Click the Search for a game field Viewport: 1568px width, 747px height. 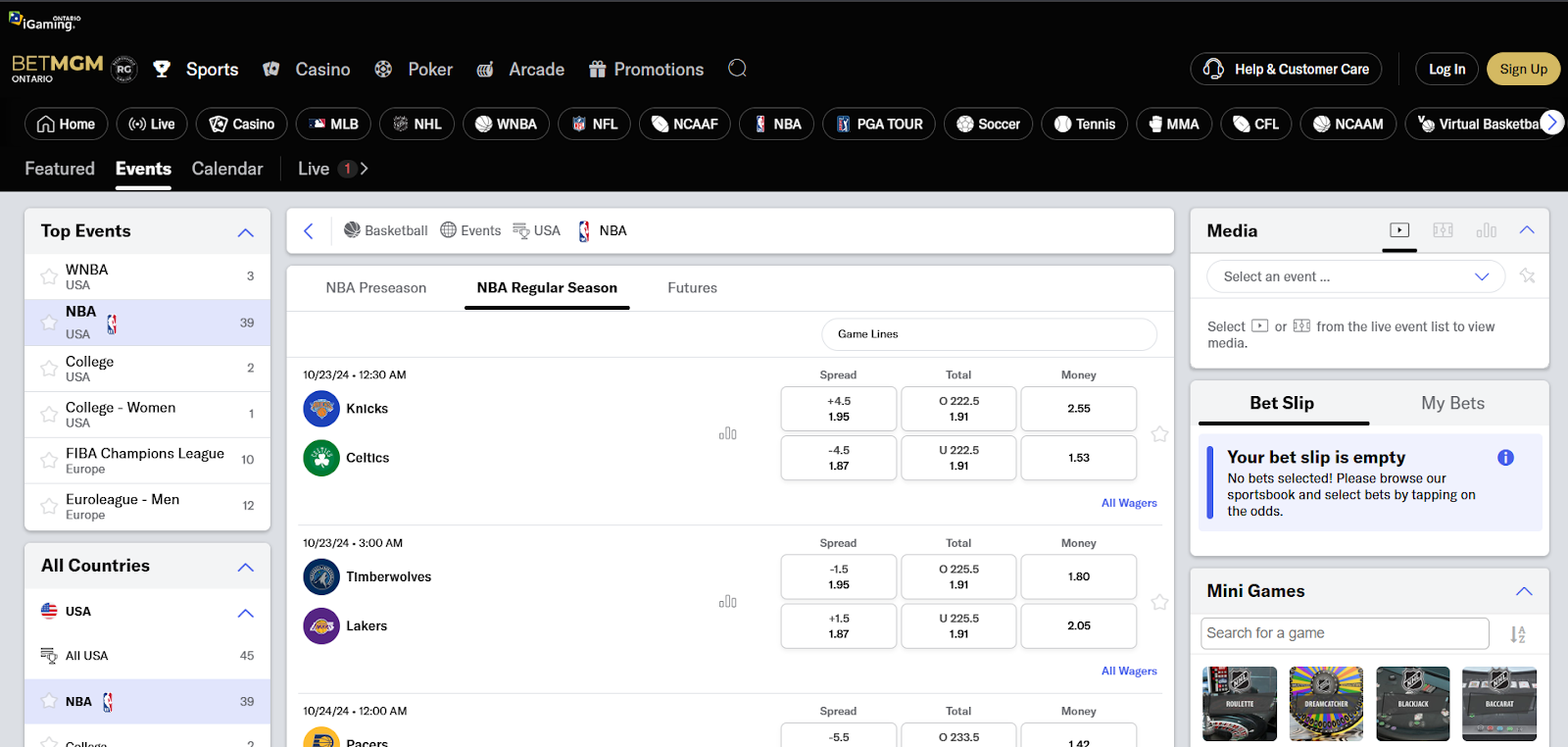tap(1345, 633)
